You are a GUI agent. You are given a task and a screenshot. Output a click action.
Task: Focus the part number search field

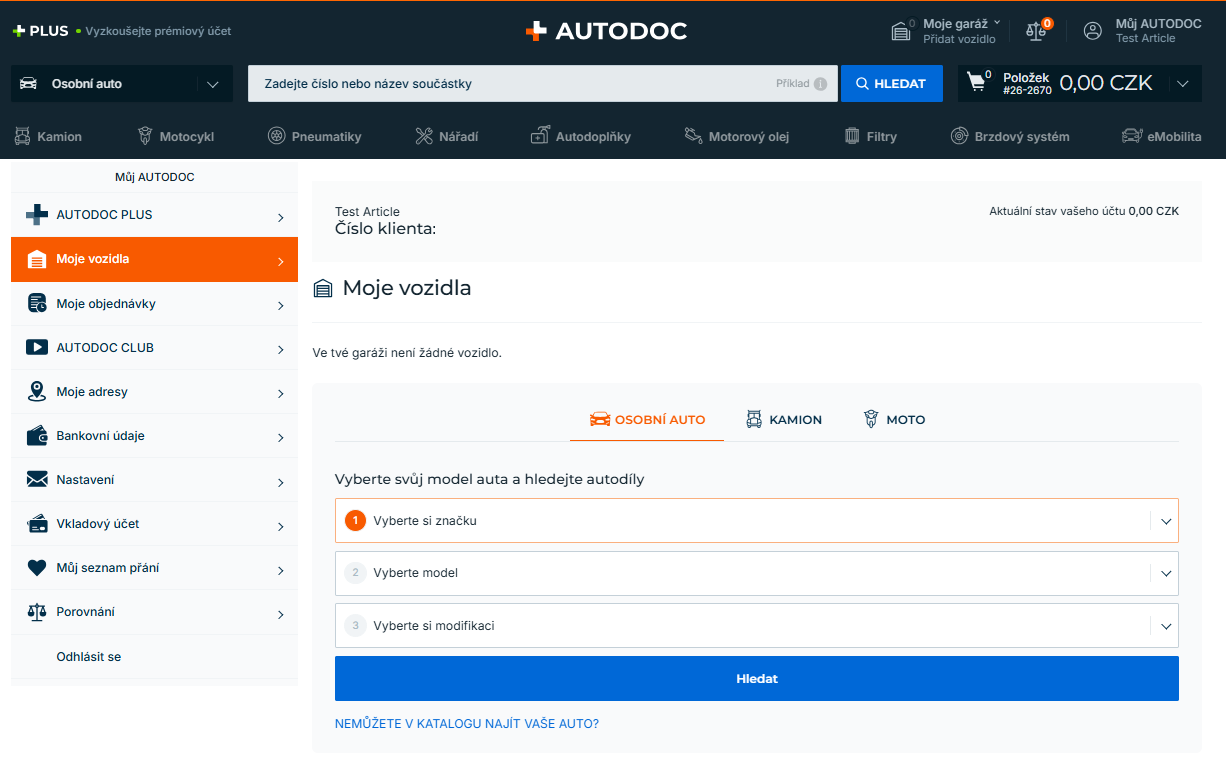(x=510, y=84)
